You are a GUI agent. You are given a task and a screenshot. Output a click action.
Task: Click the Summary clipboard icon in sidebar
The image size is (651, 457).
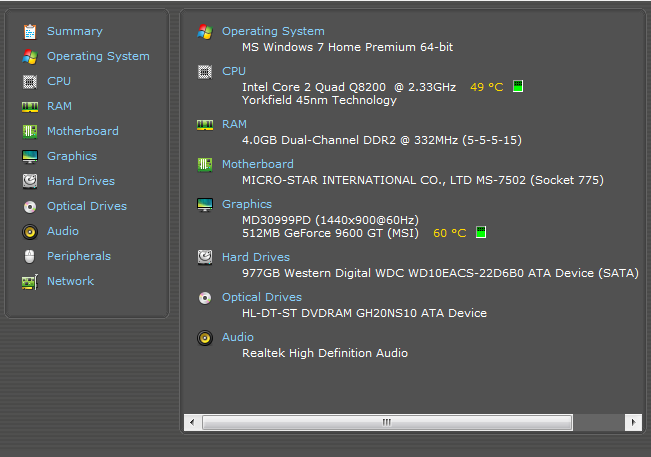click(30, 32)
